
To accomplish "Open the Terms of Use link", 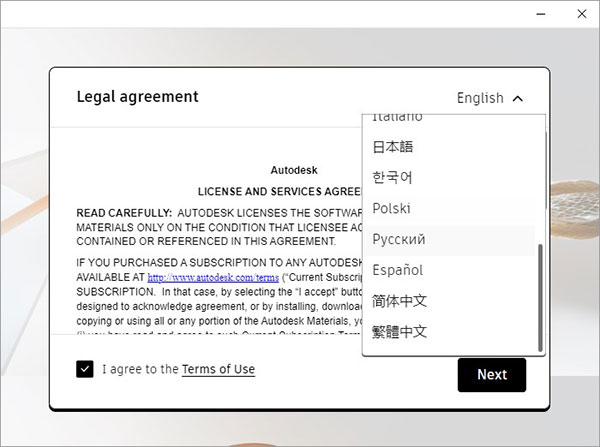I will click(x=218, y=370).
